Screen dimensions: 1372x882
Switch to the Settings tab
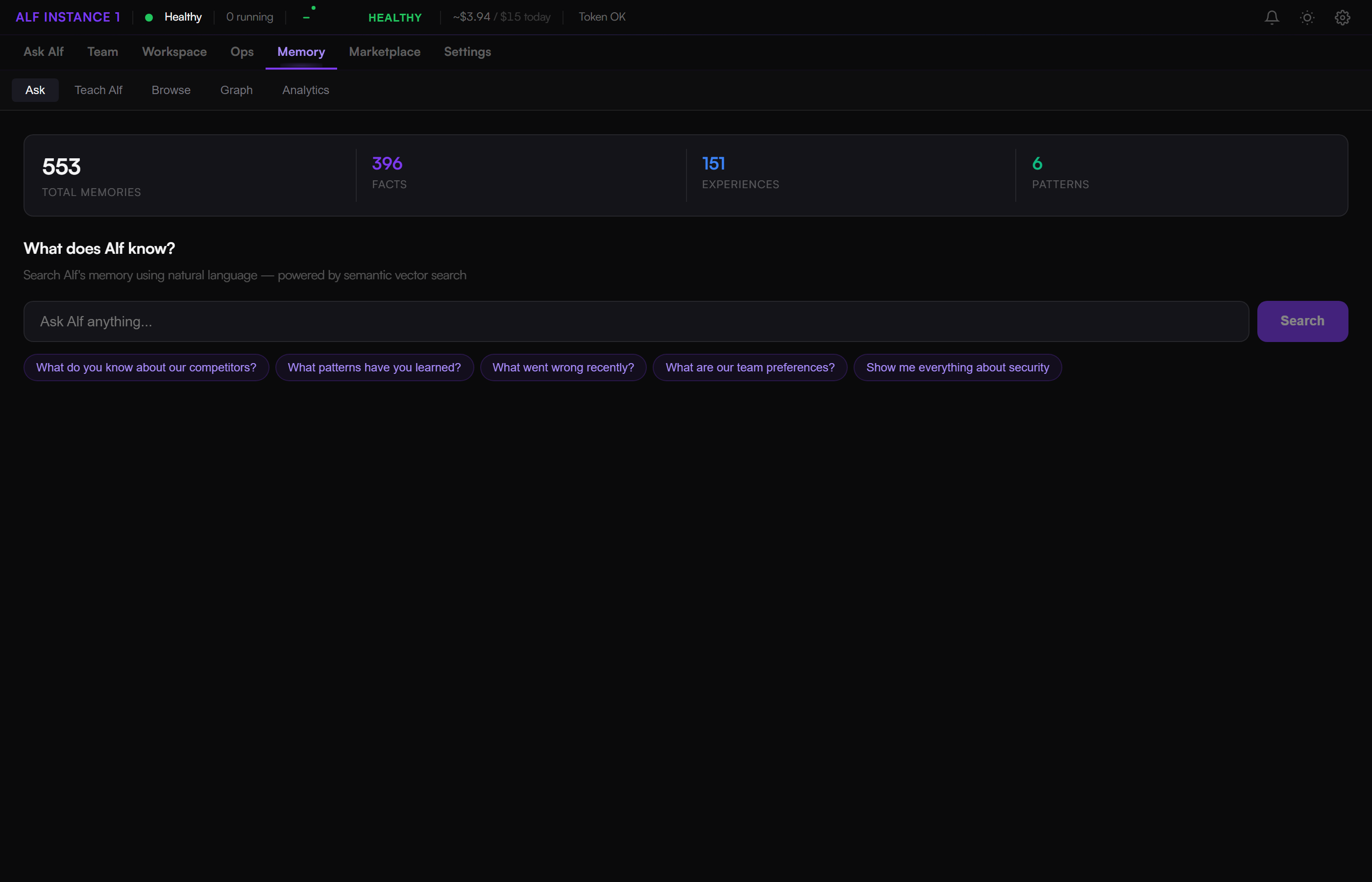467,51
